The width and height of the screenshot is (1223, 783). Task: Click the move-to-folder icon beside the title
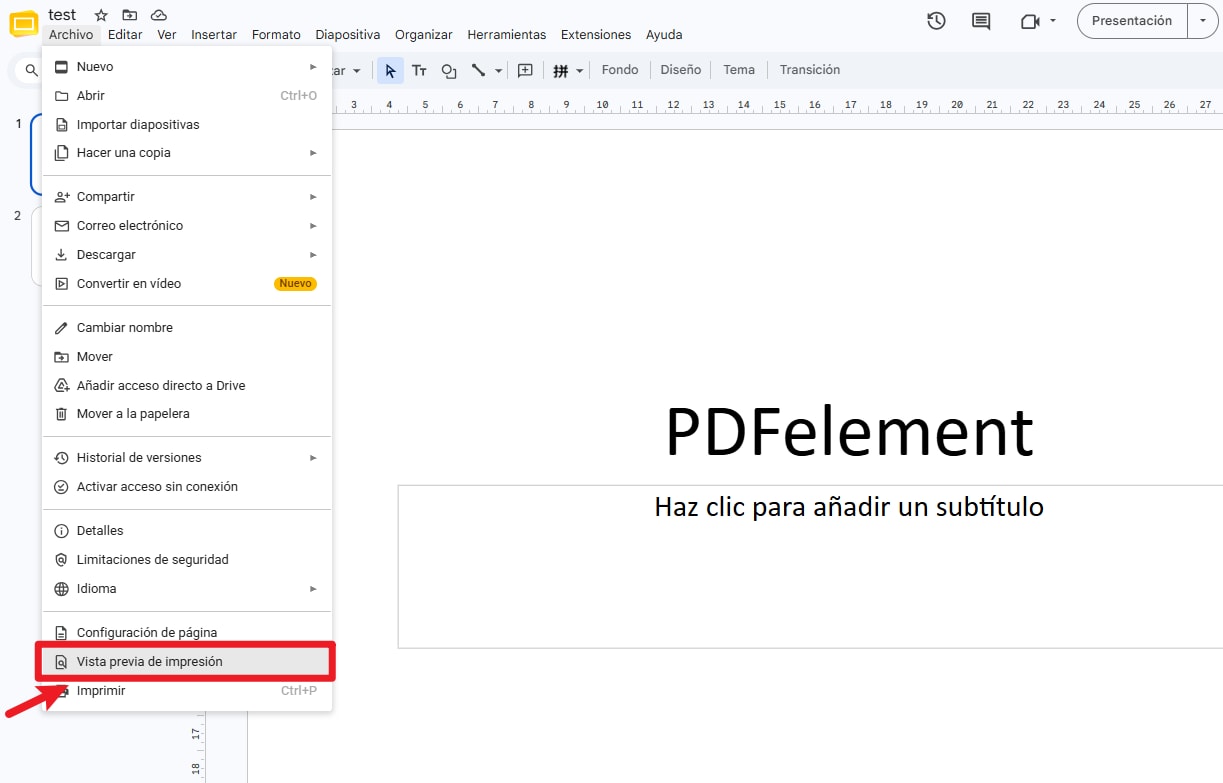129,15
